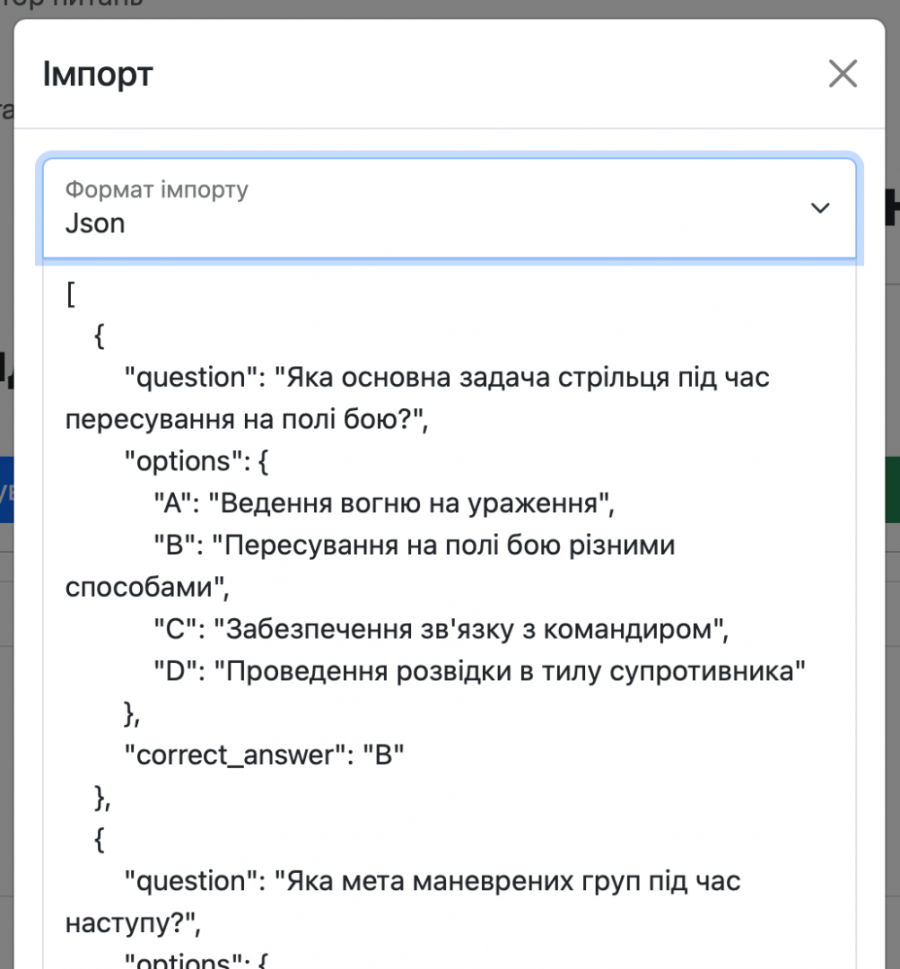900x969 pixels.
Task: Click the Формат імпорту field label
Action: (155, 189)
